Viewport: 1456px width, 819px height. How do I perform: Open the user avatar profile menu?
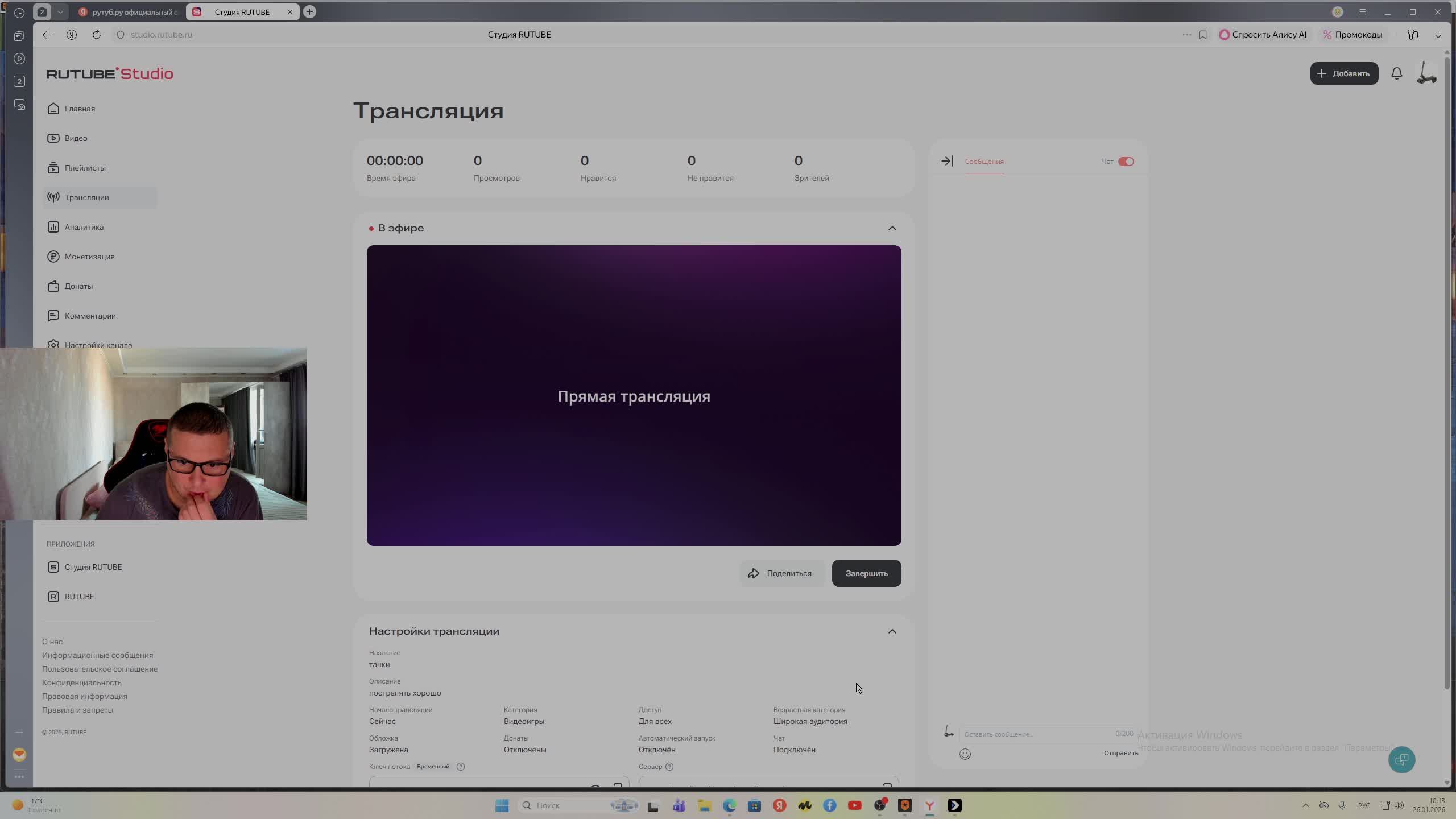[x=1426, y=73]
